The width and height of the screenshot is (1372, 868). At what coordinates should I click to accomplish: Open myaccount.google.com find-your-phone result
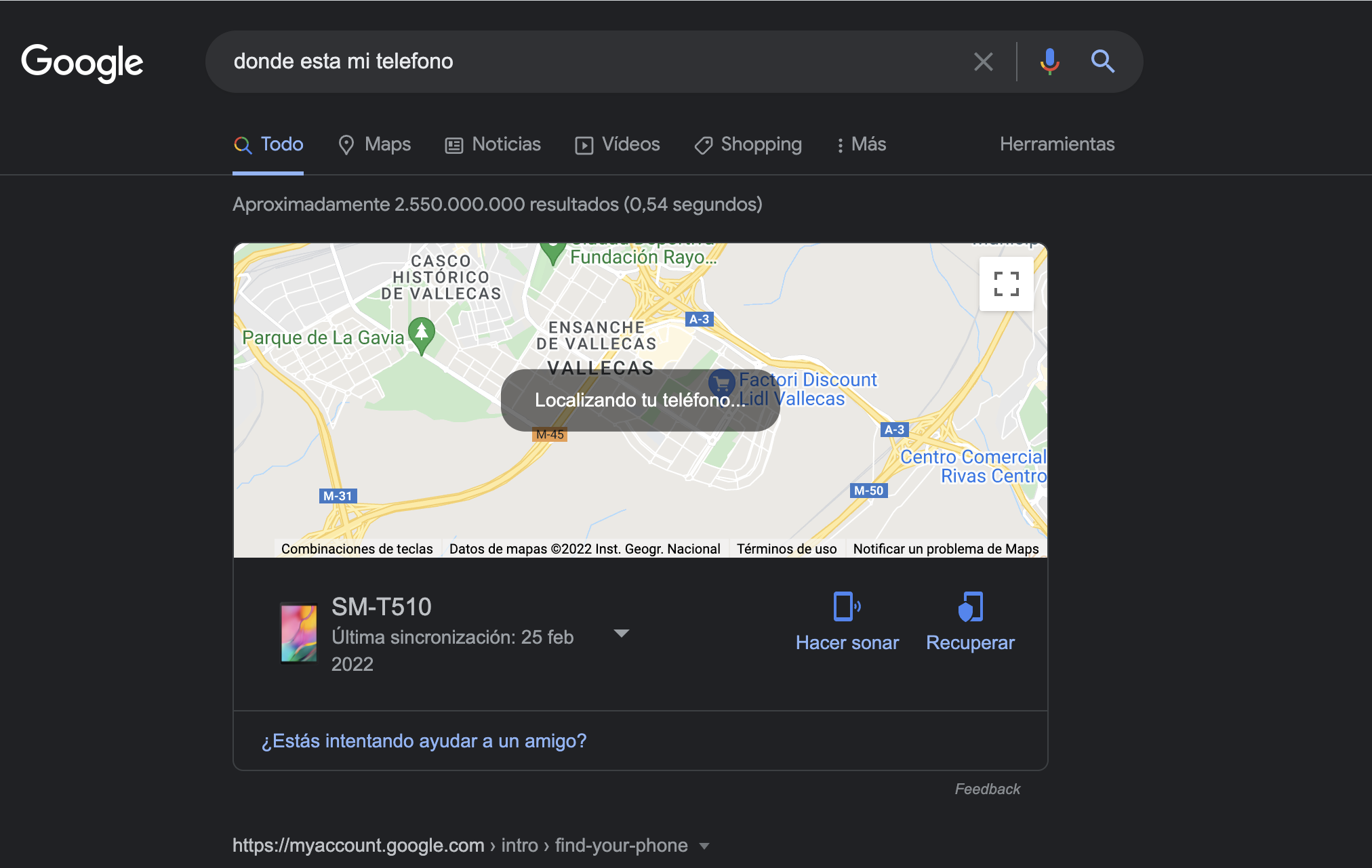[x=460, y=845]
